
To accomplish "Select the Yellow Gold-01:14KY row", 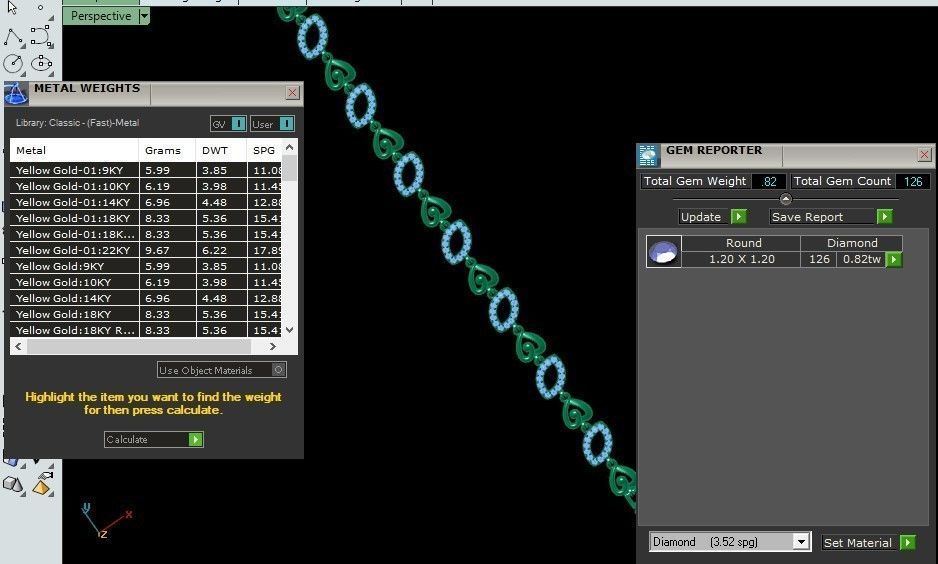I will (145, 202).
